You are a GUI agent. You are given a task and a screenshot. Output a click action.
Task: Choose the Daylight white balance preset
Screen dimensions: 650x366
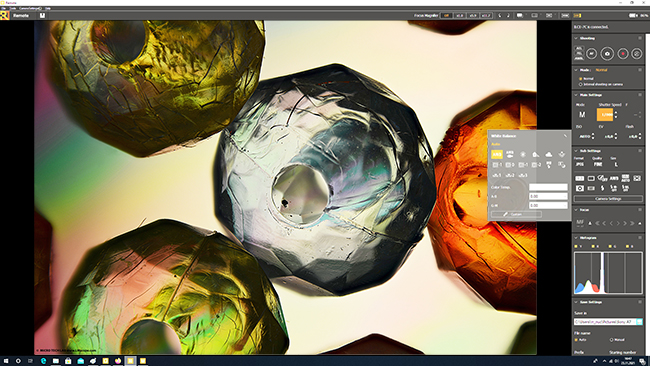[523, 154]
